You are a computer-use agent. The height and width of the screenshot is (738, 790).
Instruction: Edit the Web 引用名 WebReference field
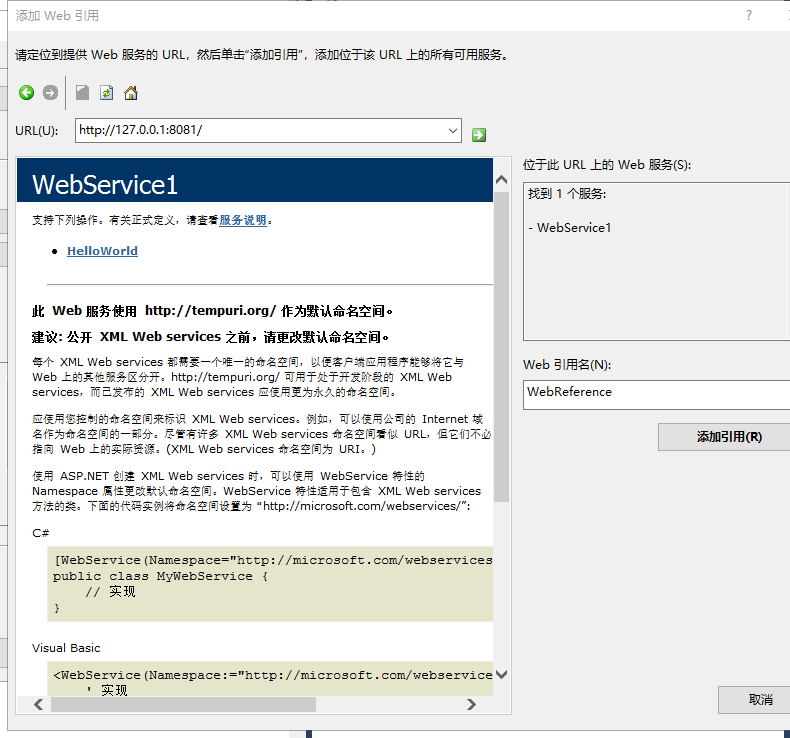coord(656,394)
